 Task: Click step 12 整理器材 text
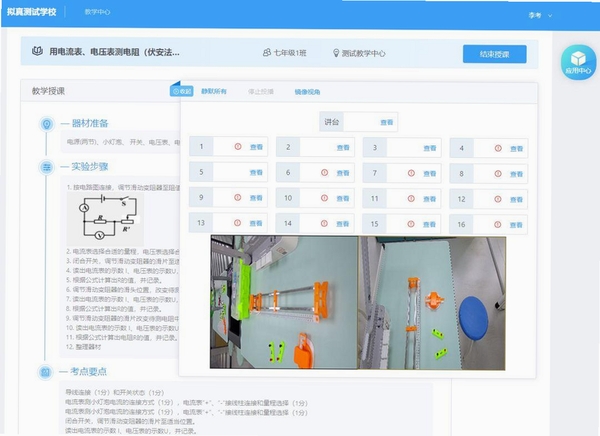pyautogui.click(x=83, y=347)
